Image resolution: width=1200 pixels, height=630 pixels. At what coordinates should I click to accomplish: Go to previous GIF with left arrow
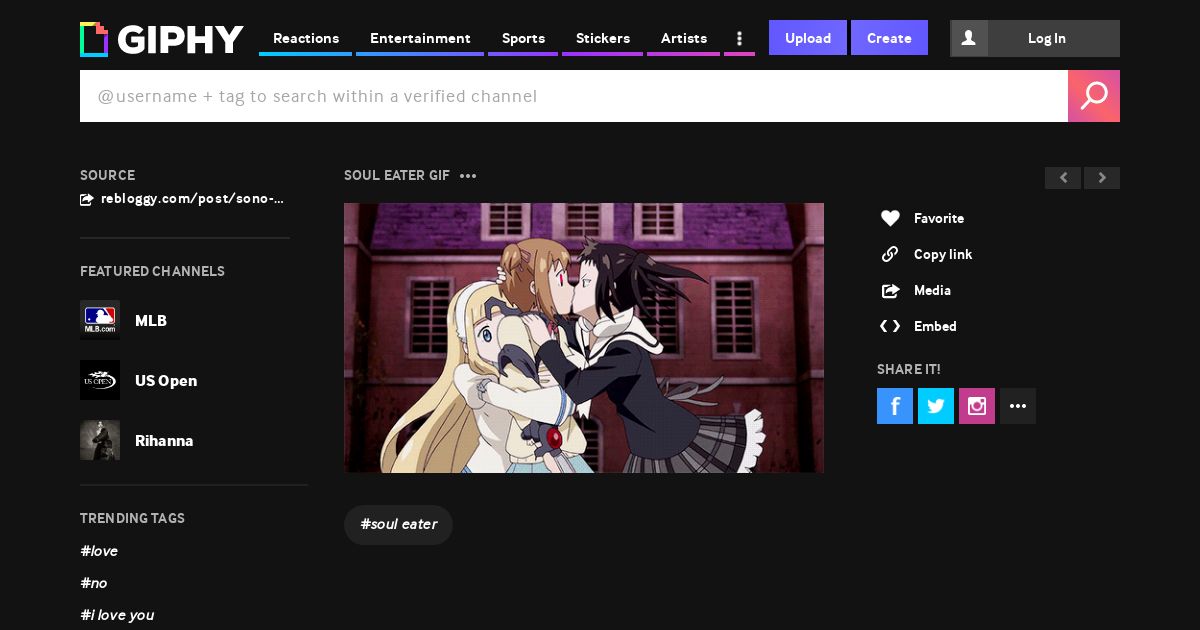[1063, 178]
